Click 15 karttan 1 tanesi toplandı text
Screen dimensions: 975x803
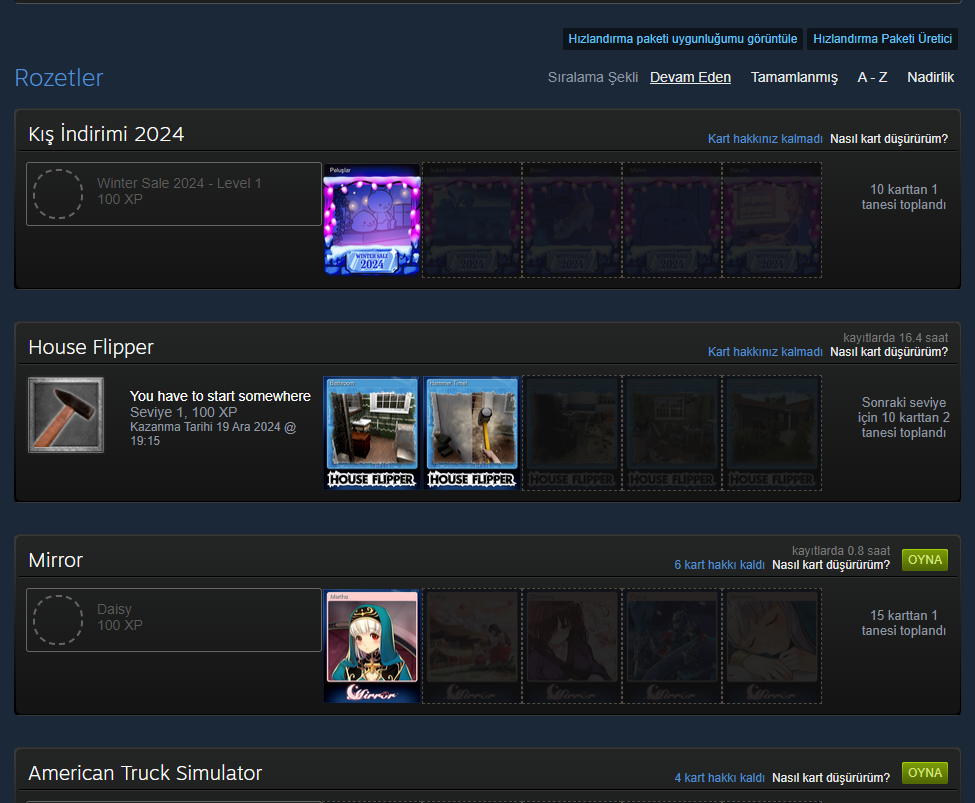coord(903,623)
